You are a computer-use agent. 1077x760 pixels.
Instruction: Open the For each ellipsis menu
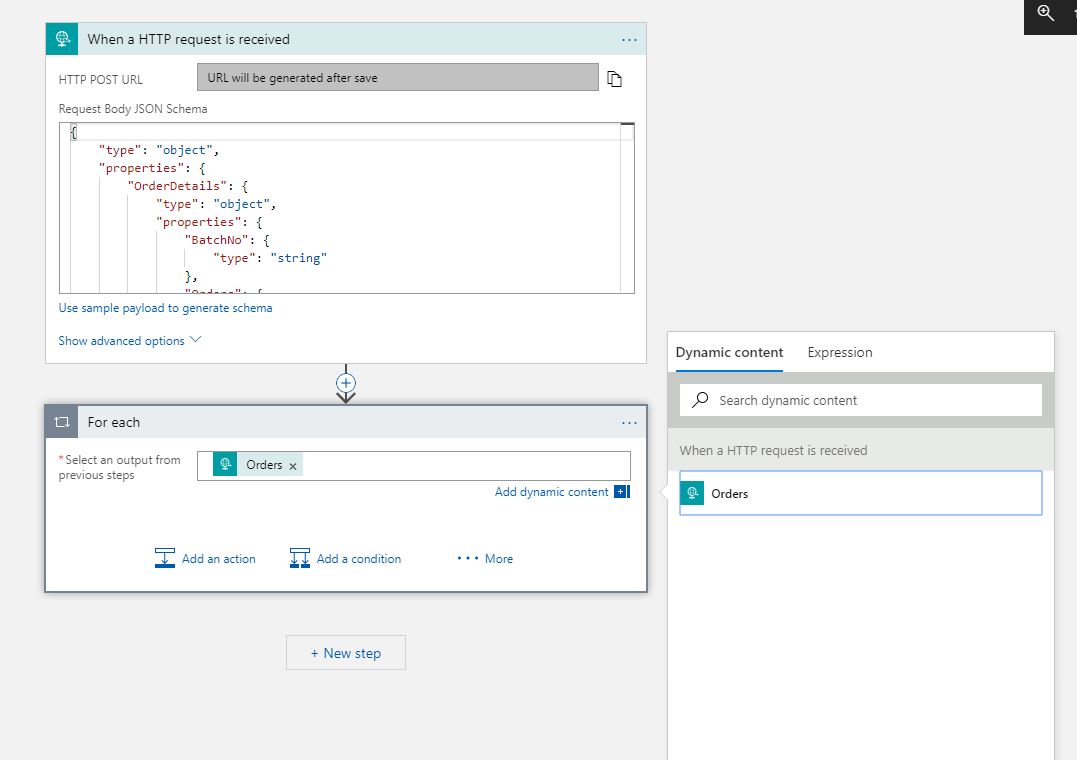[x=629, y=423]
